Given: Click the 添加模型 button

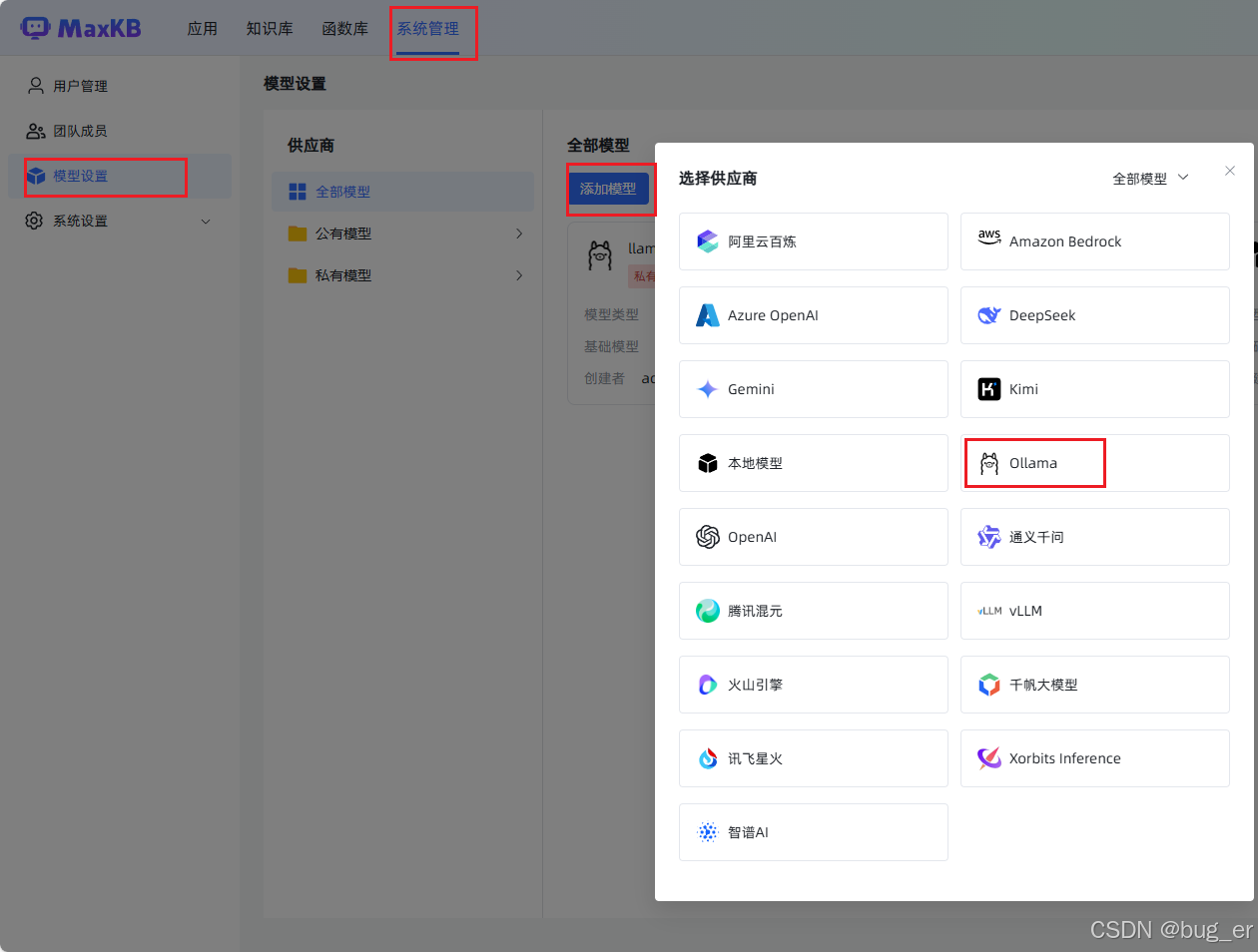Looking at the screenshot, I should [x=608, y=189].
